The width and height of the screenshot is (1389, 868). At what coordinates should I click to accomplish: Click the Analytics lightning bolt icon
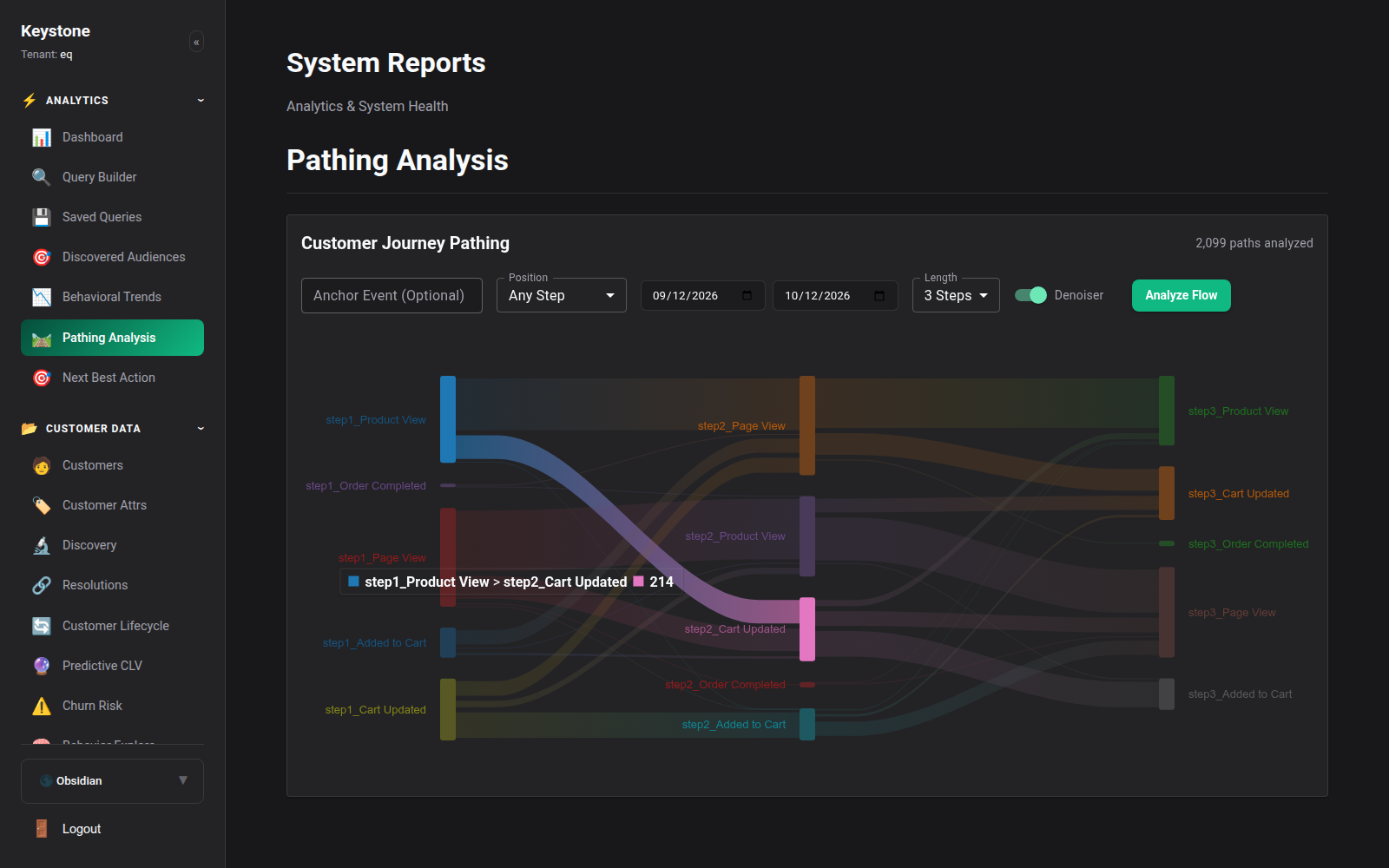(30, 100)
